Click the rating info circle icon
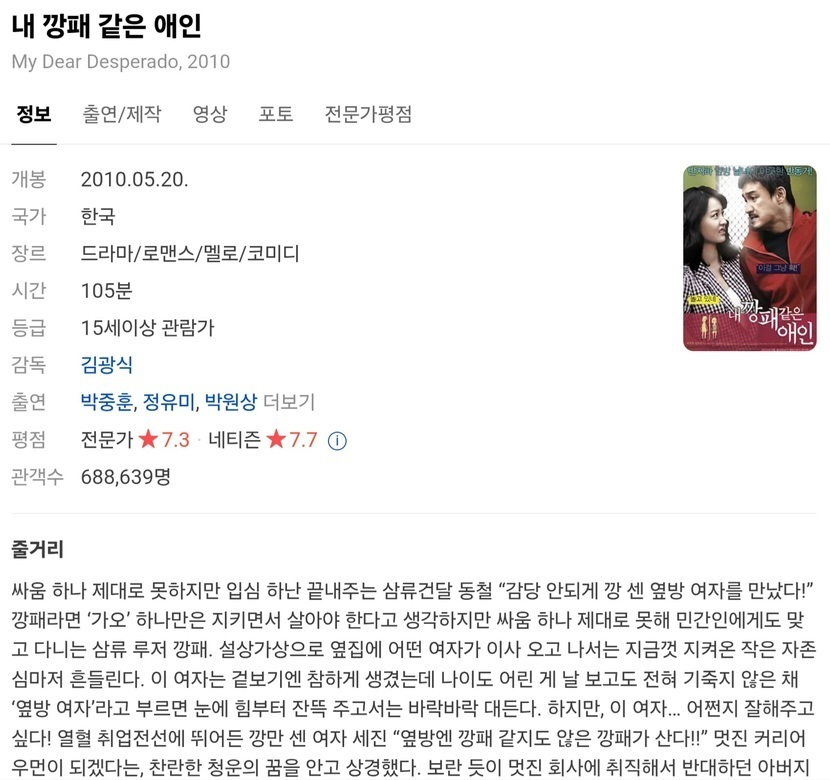Image resolution: width=830 pixels, height=780 pixels. point(337,441)
